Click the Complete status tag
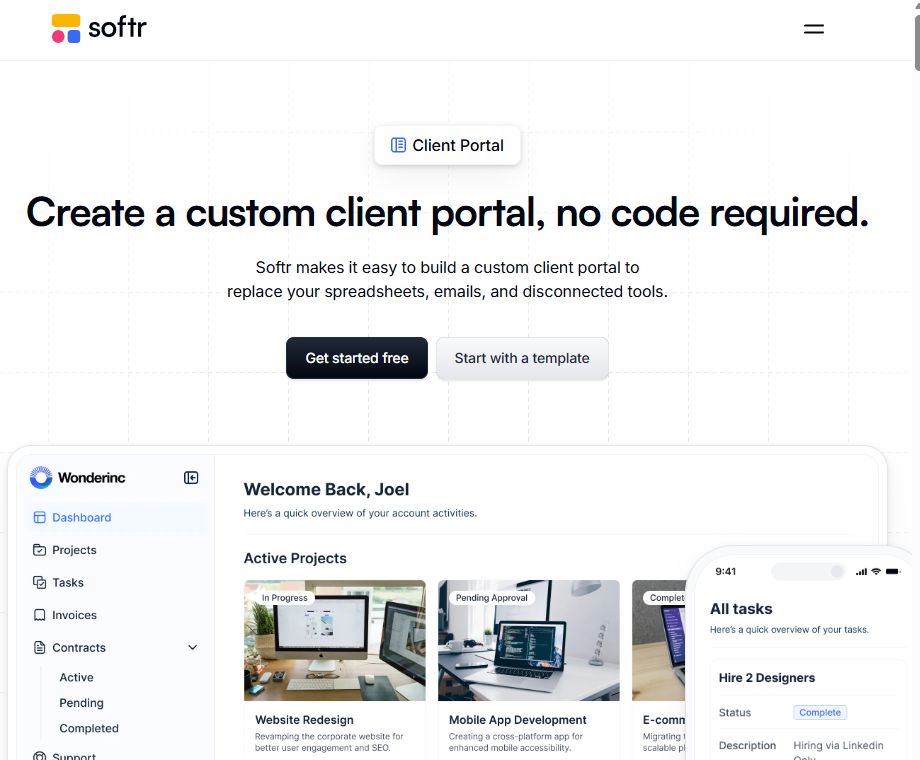The width and height of the screenshot is (920, 760). 820,713
